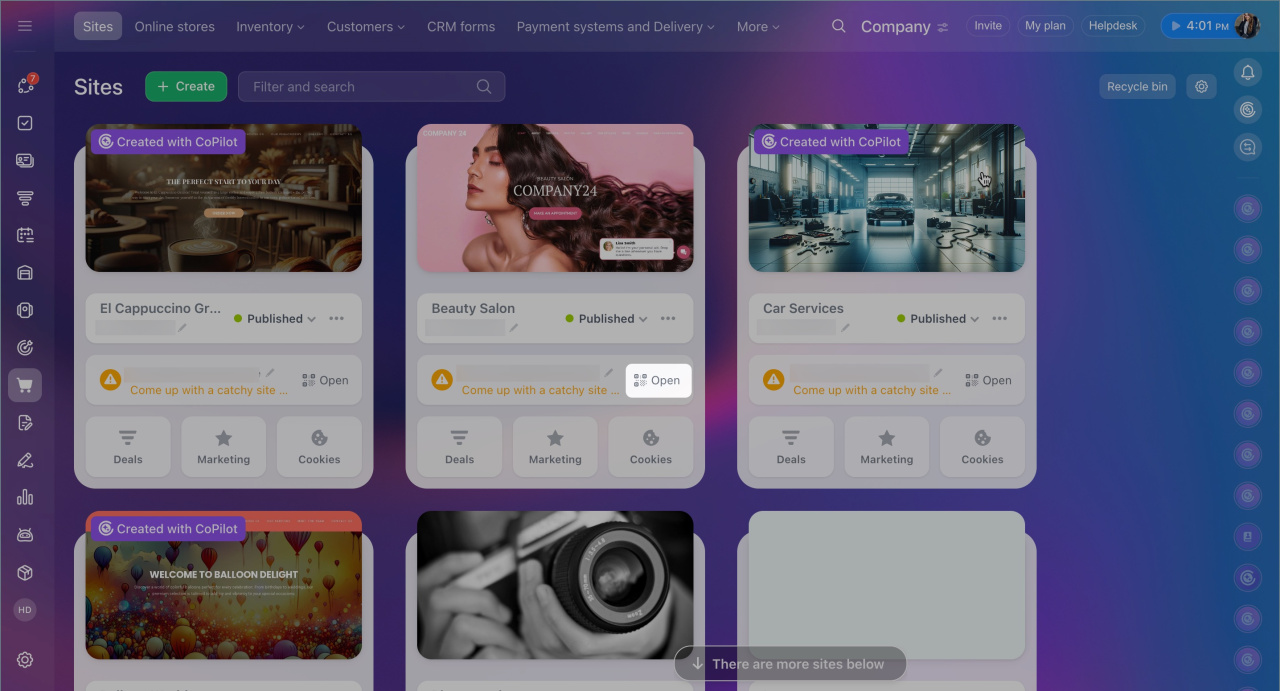
Task: Click the green Create button
Action: point(186,87)
